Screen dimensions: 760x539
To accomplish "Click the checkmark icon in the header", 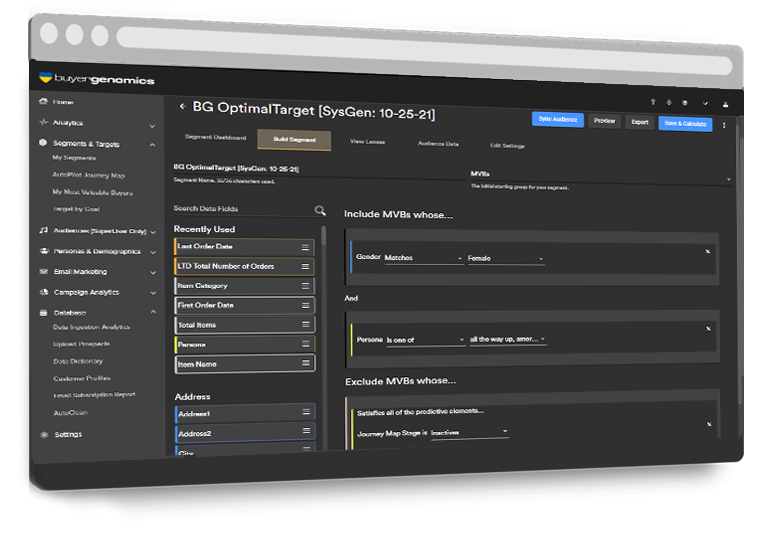I will click(705, 103).
